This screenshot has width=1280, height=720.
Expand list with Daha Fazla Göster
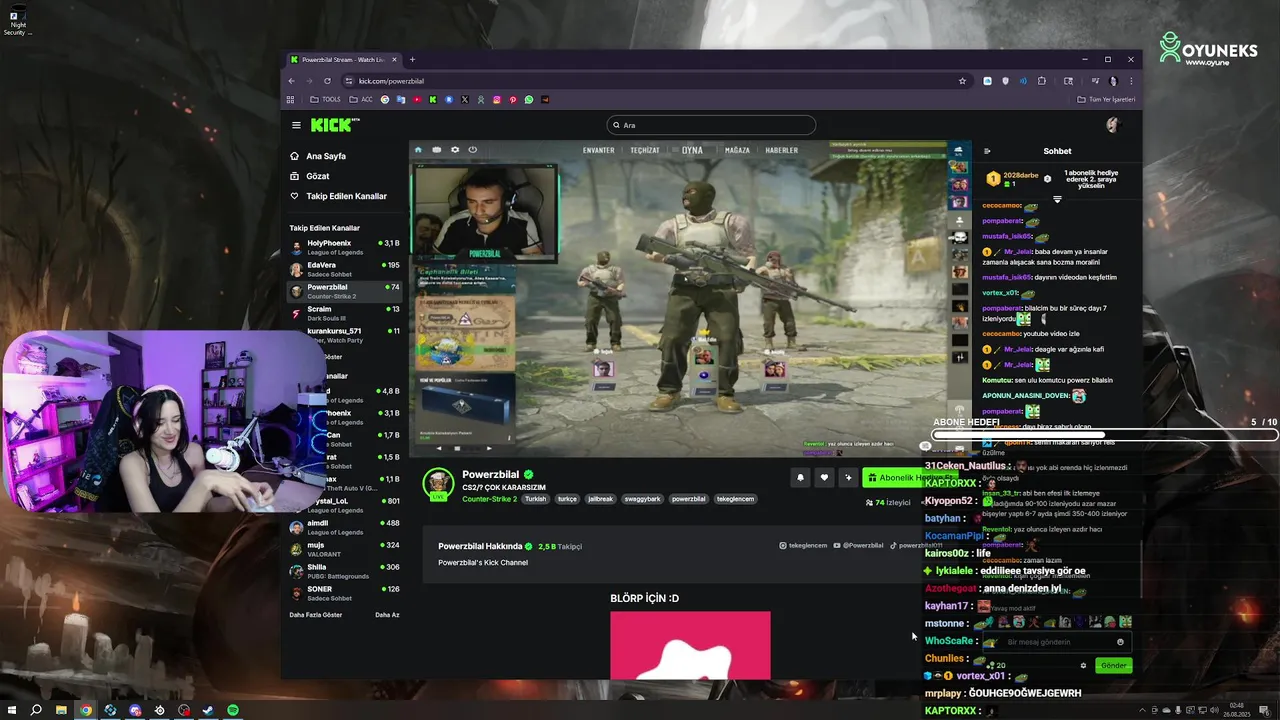pos(316,615)
